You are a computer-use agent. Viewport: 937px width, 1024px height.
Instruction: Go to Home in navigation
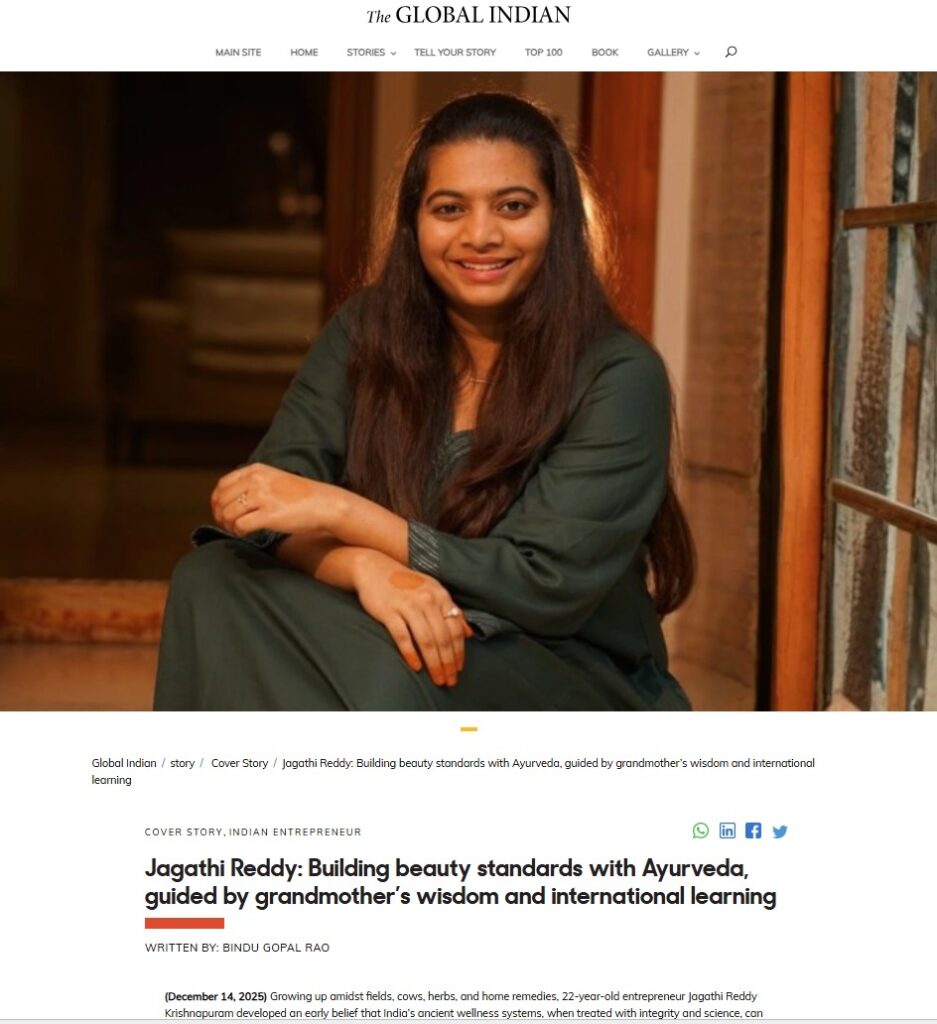304,52
